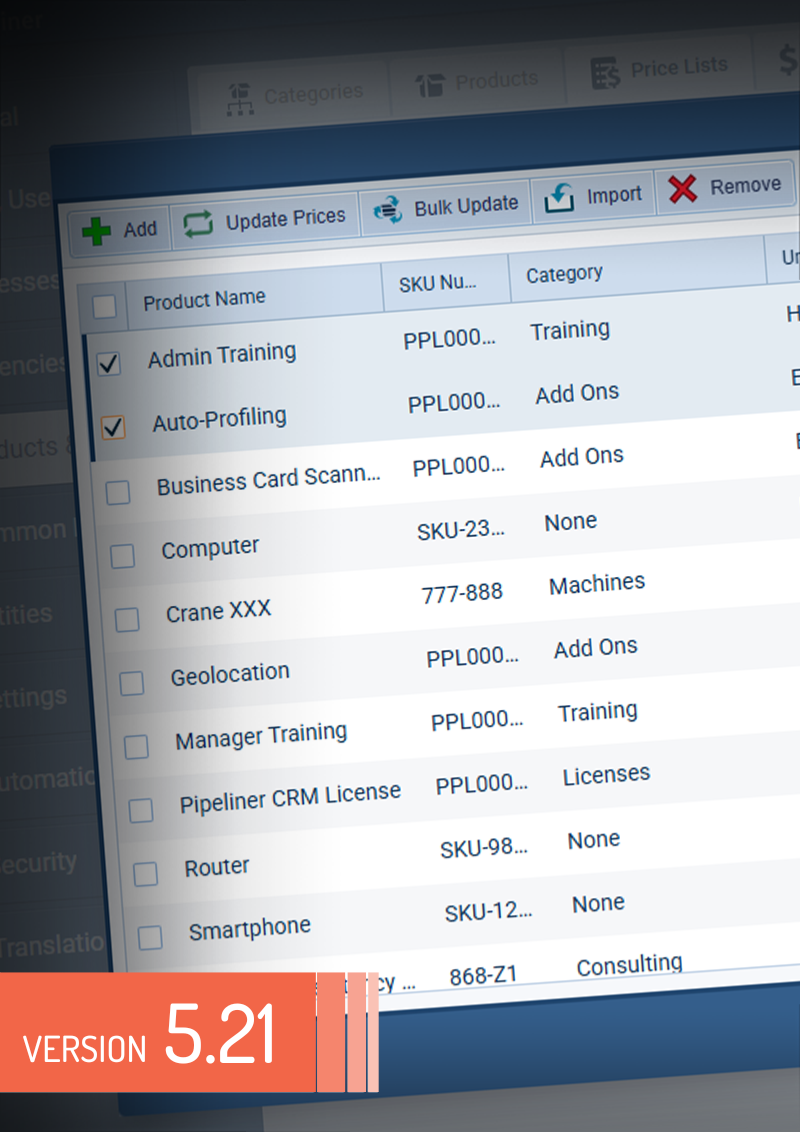Sort by Product Name column header

coord(204,299)
